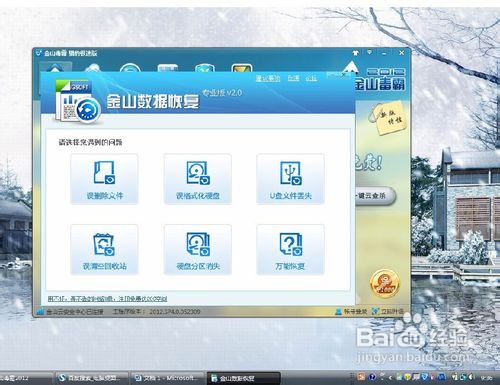Click the golden medal badge in 金山毒霸
Viewport: 500px width, 385px height.
click(384, 284)
